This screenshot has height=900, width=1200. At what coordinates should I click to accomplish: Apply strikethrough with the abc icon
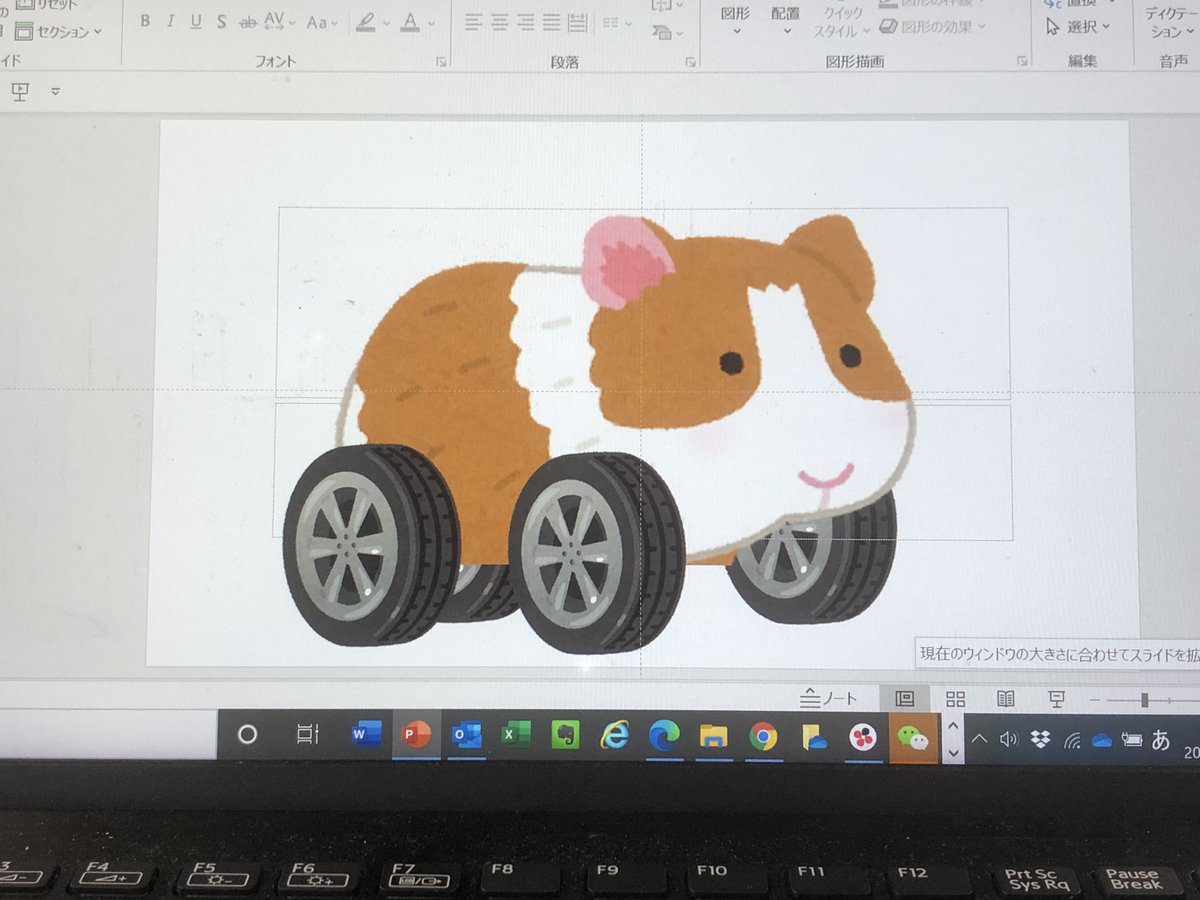tap(248, 22)
